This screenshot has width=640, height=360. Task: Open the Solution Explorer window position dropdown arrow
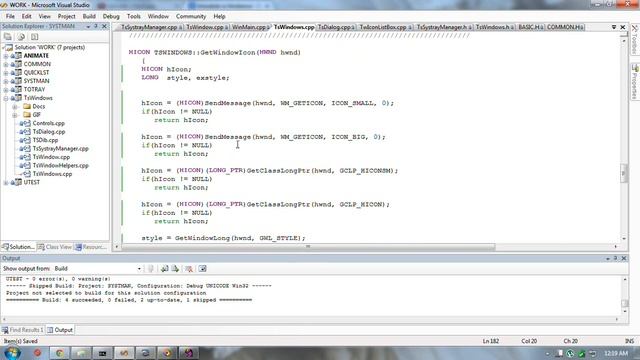pos(88,27)
